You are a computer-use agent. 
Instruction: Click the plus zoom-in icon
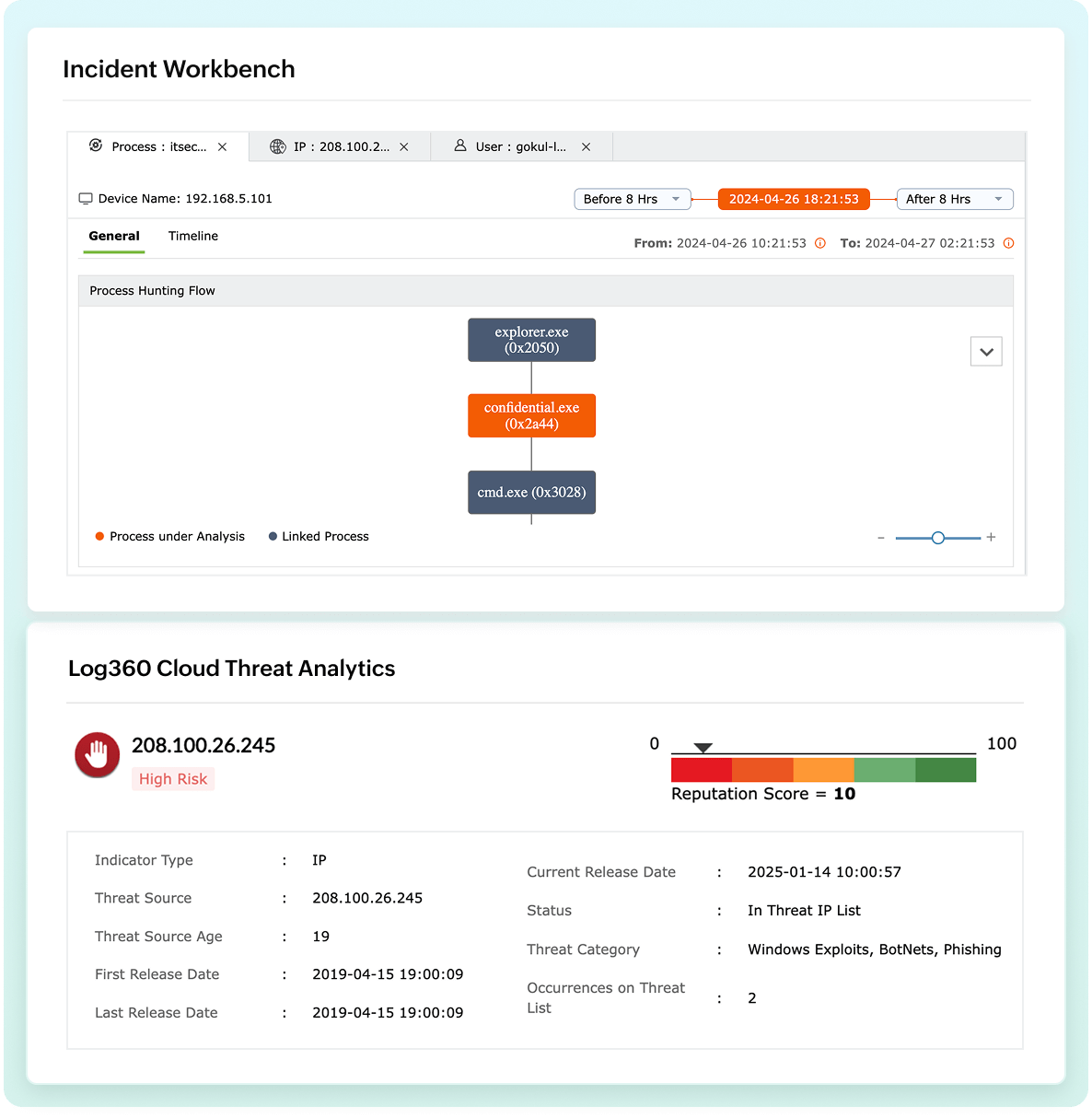pos(992,537)
